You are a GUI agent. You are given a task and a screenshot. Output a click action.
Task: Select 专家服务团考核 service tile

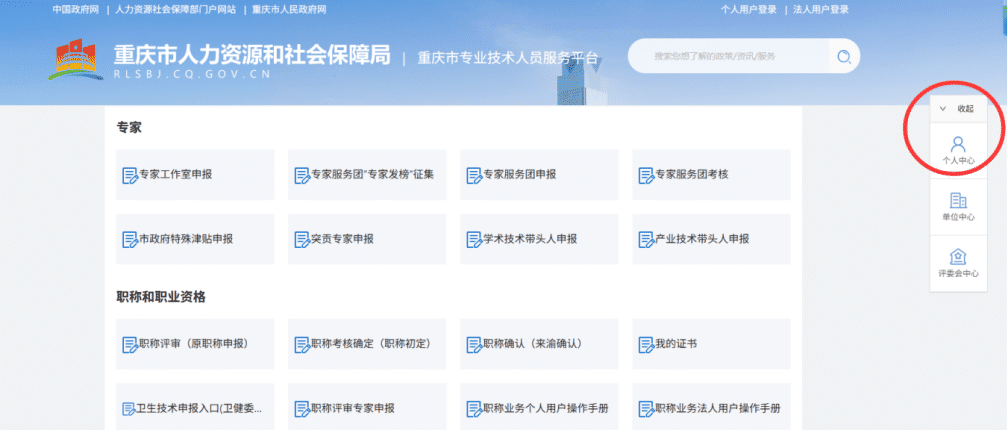tap(710, 174)
